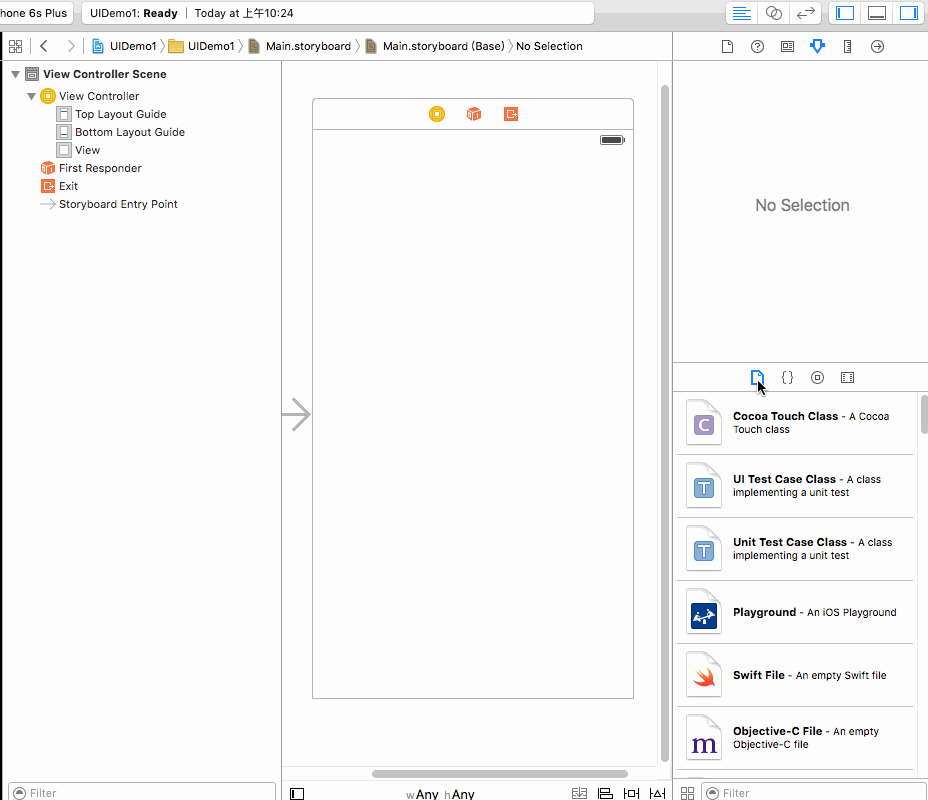Open the Attributes inspector
The image size is (928, 800).
(x=818, y=46)
